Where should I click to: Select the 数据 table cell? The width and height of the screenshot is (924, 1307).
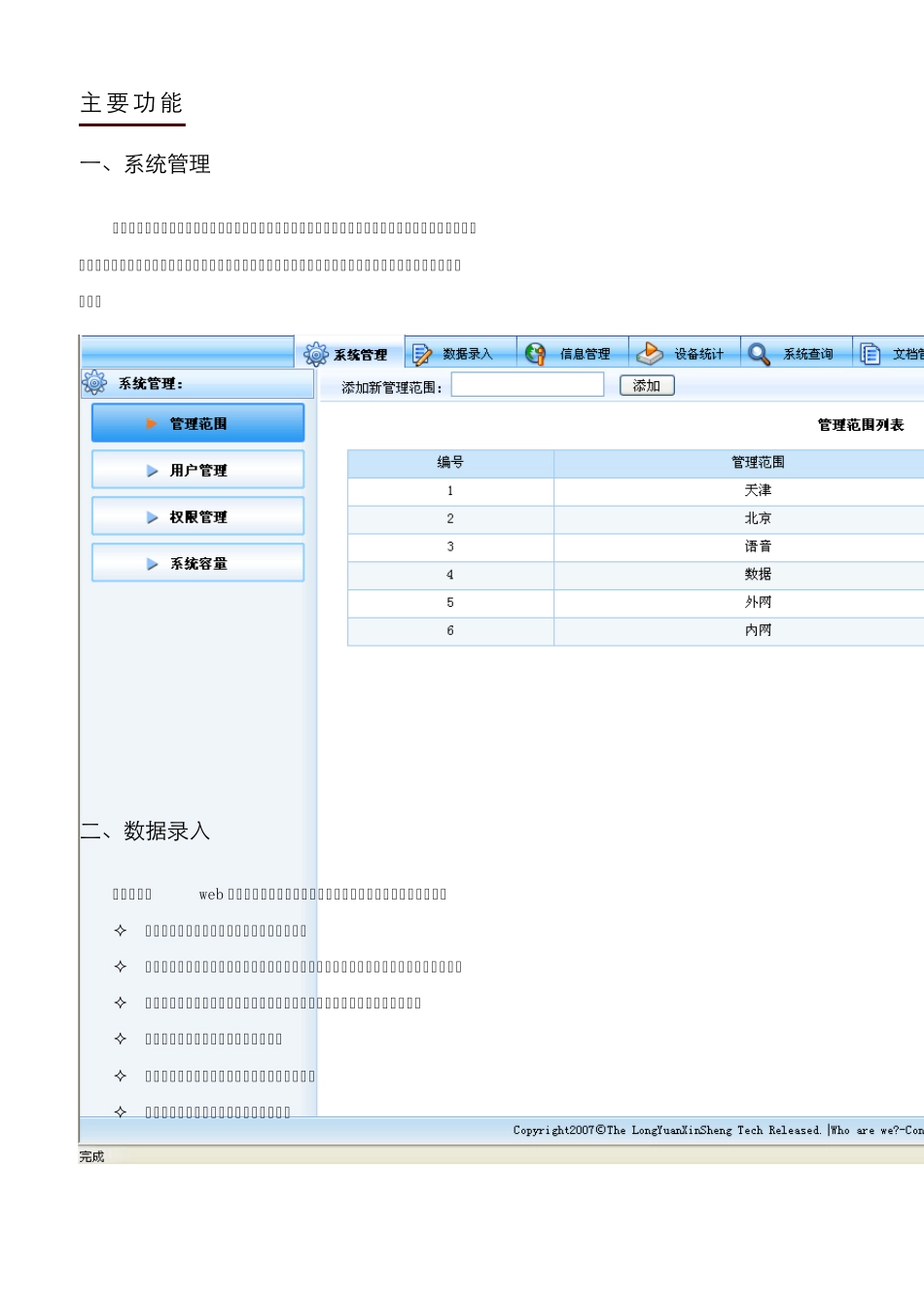point(758,575)
